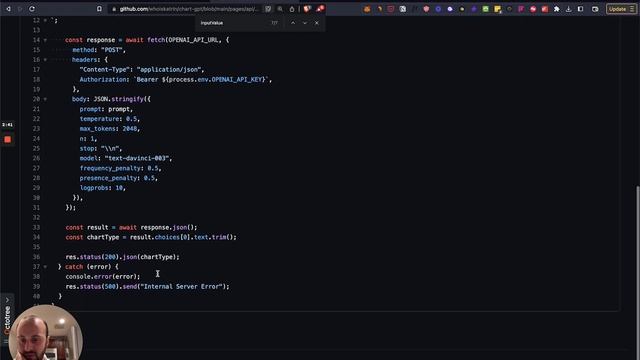Image resolution: width=640 pixels, height=360 pixels.
Task: Select line number 26
Action: [x=36, y=158]
